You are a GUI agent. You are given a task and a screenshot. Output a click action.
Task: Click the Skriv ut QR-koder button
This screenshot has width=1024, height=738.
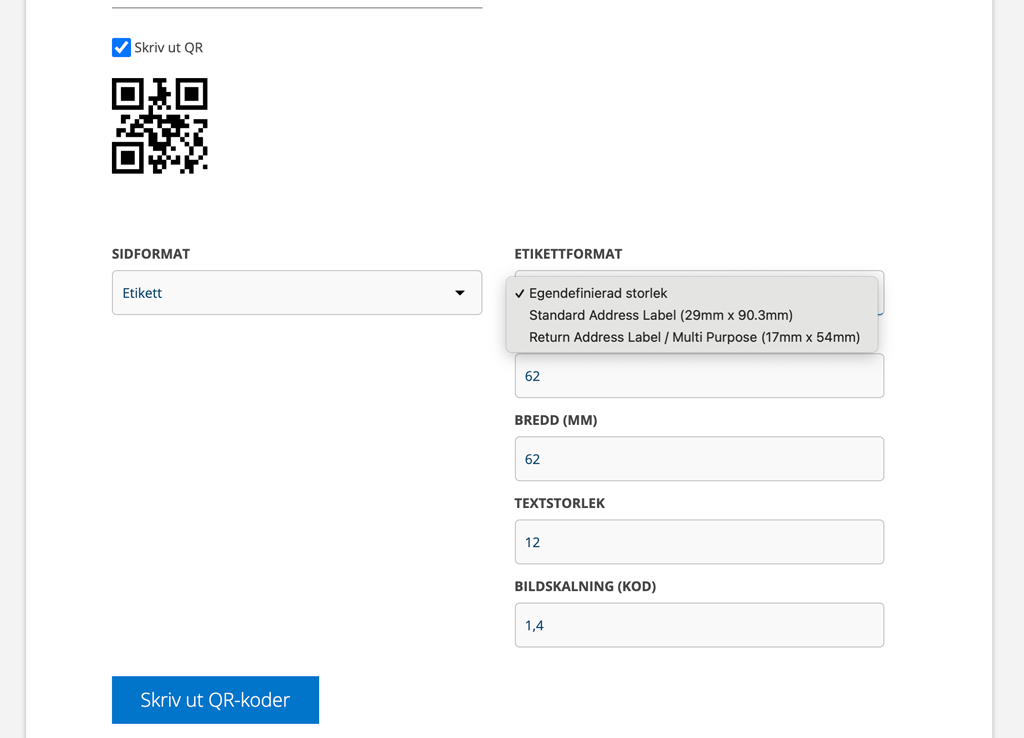coord(216,700)
